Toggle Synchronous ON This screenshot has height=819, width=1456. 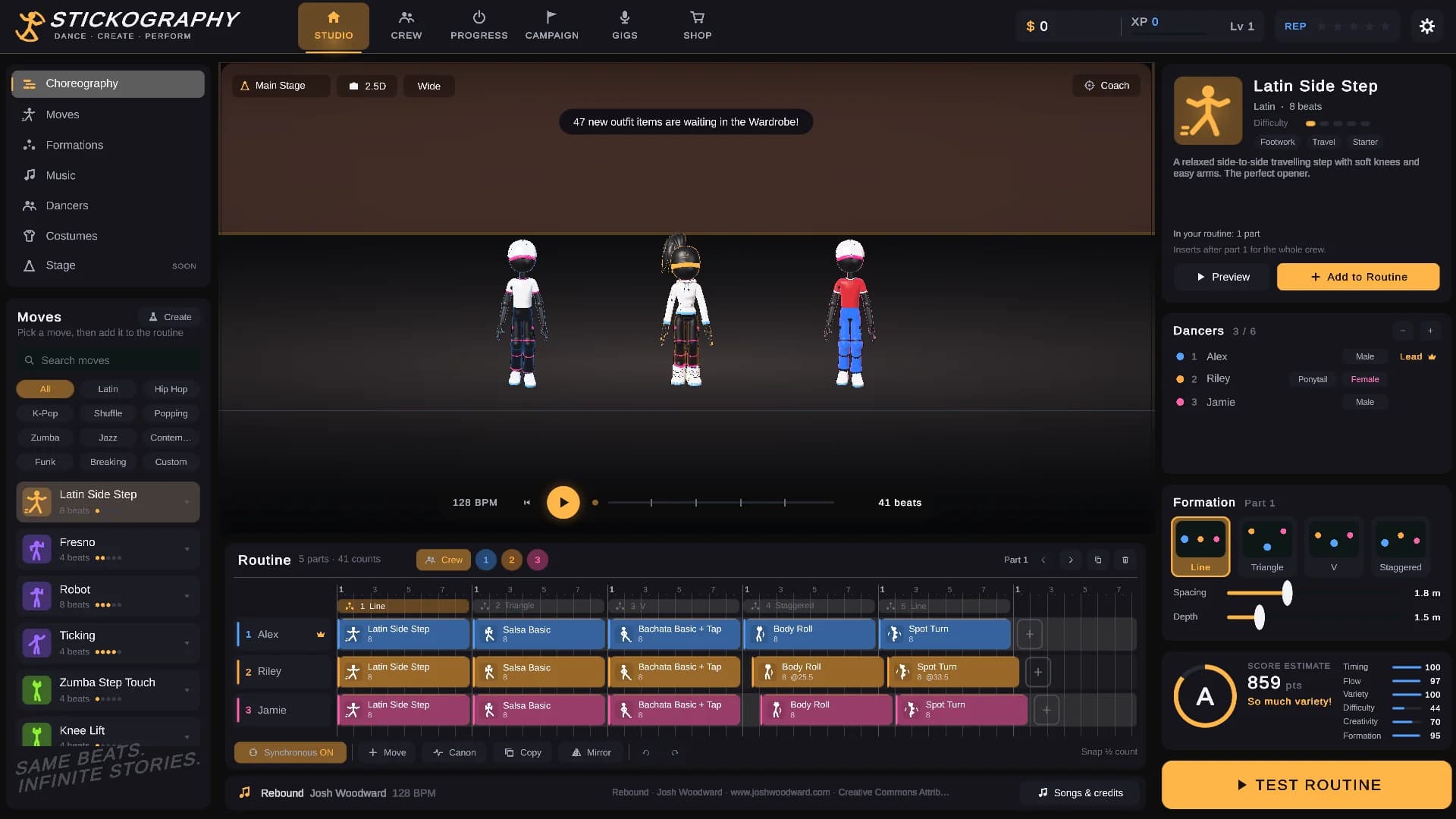click(290, 753)
